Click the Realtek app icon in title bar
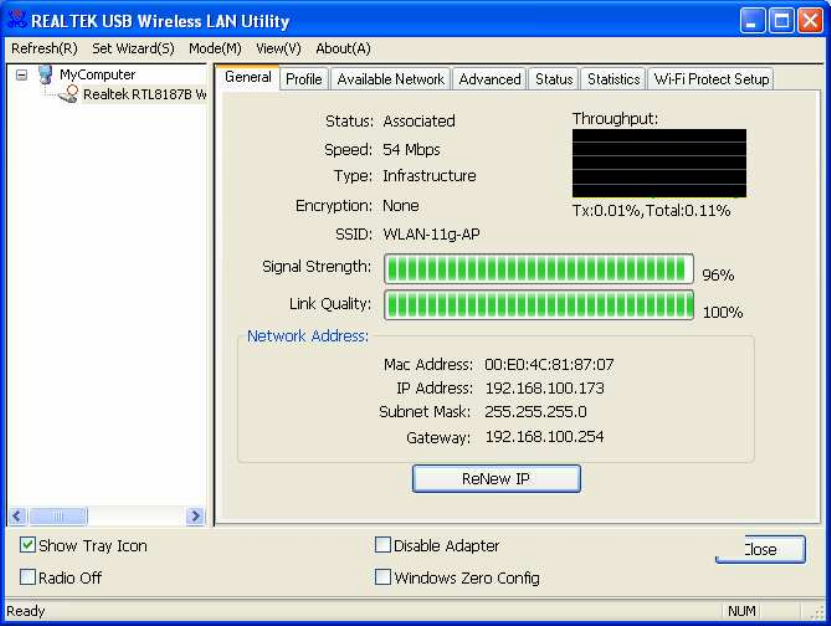The image size is (831, 626). 17,20
